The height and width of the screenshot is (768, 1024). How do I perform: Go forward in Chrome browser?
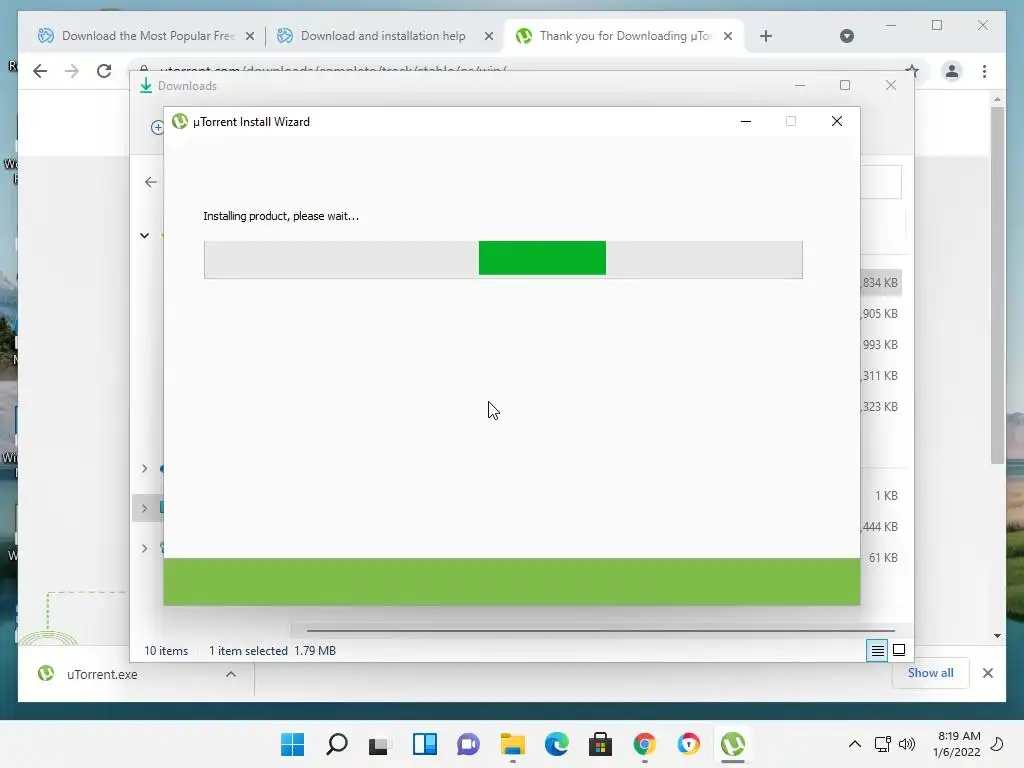coord(72,71)
